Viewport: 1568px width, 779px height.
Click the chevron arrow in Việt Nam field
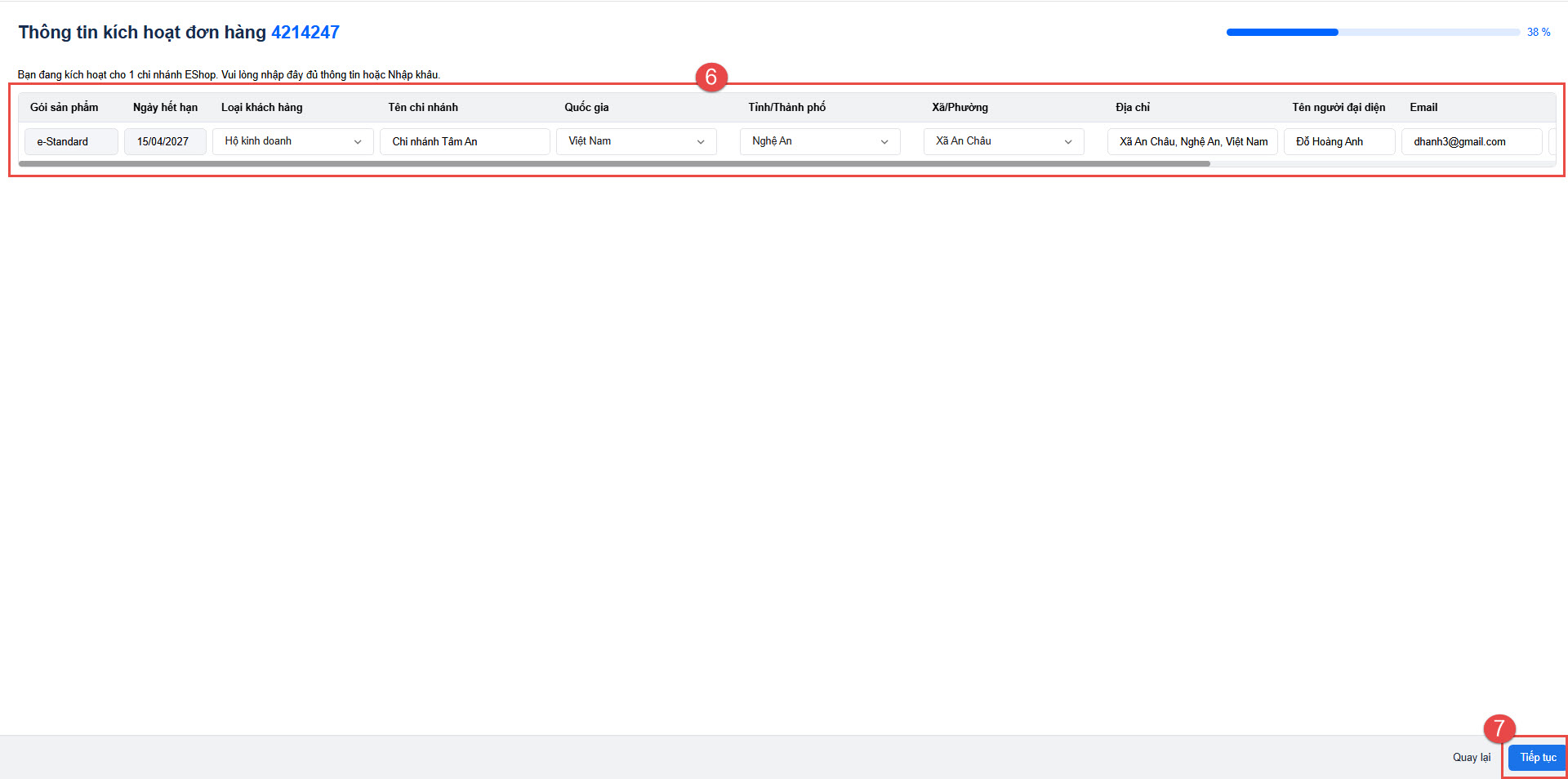pyautogui.click(x=701, y=142)
